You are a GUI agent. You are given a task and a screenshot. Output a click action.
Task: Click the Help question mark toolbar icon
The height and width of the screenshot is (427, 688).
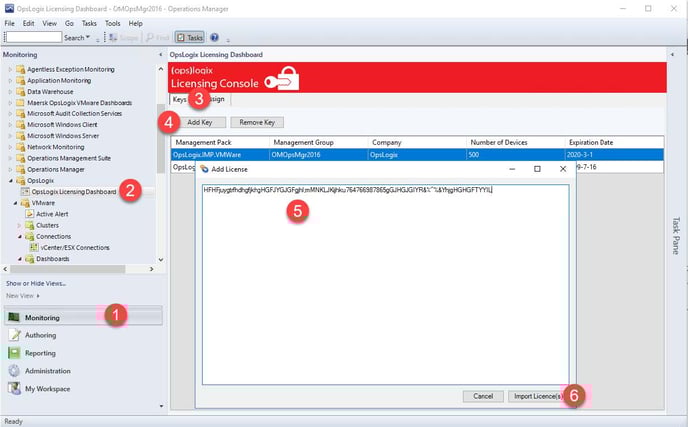[x=214, y=37]
